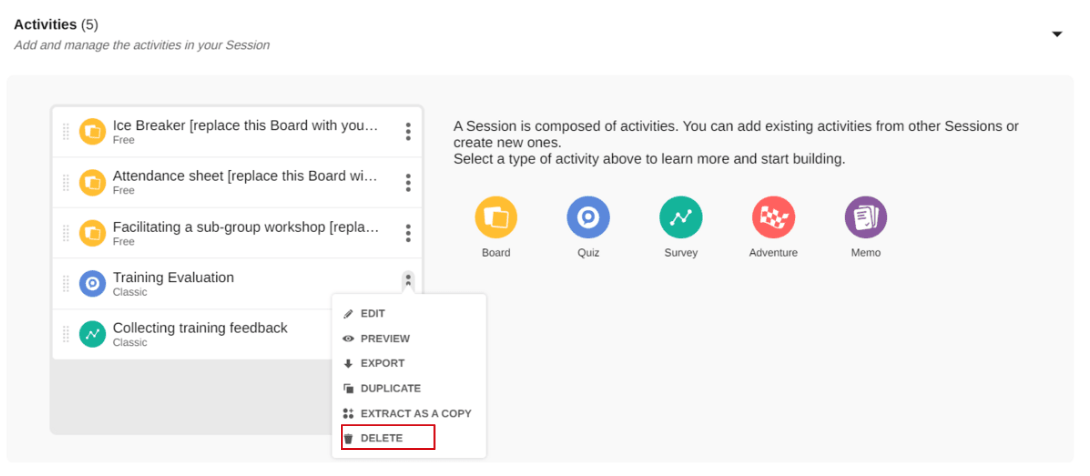
Task: Click the Collecting training feedback survey icon
Action: 92,334
